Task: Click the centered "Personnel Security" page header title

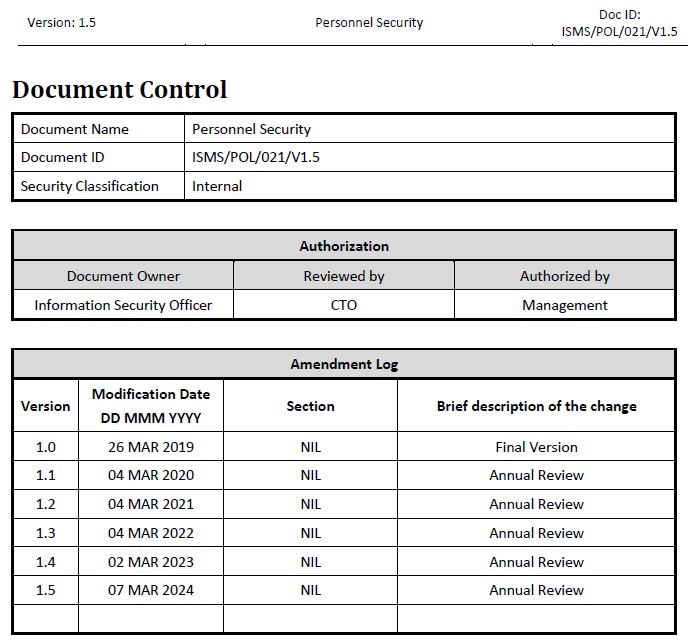Action: coord(369,22)
